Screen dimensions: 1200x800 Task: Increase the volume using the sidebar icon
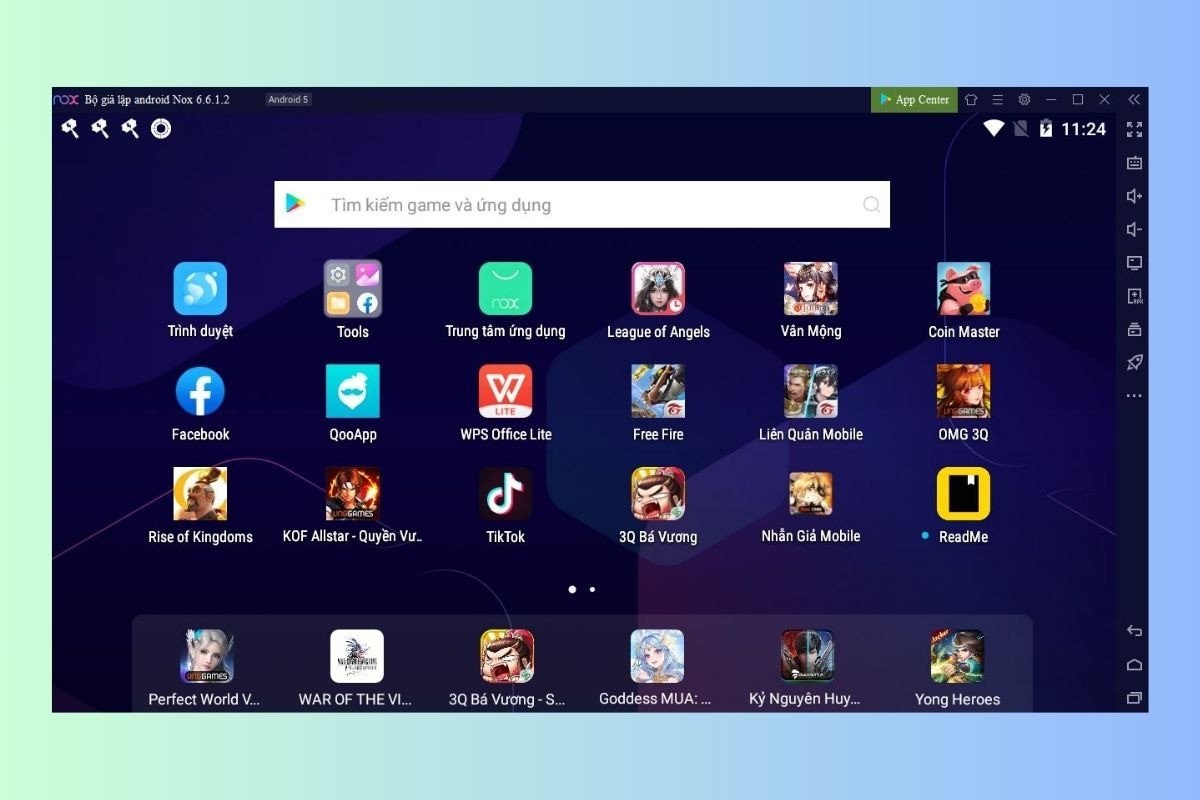[x=1134, y=195]
